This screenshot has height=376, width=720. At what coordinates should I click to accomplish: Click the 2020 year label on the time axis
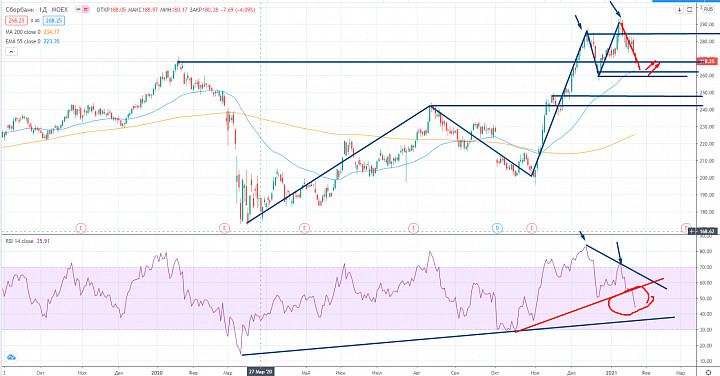coord(158,372)
